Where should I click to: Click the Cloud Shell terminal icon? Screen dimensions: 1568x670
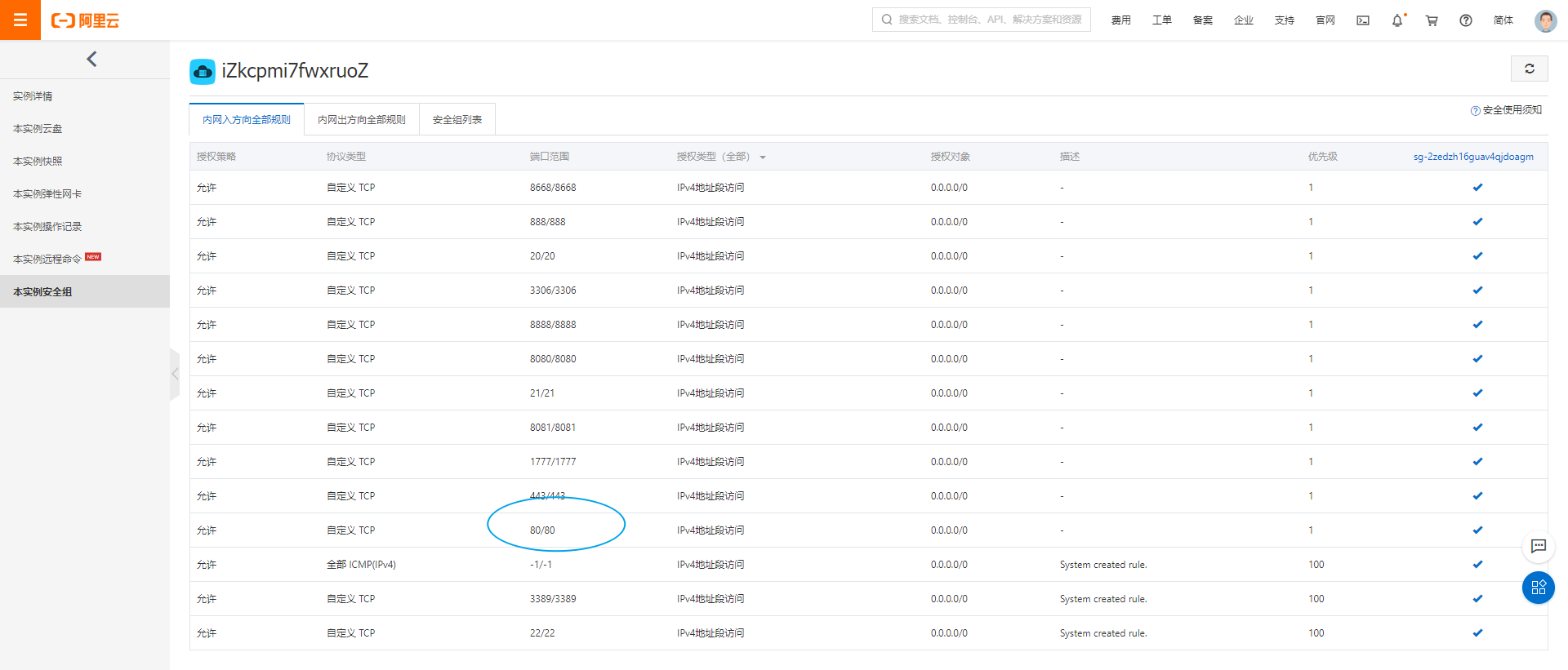coord(1363,20)
